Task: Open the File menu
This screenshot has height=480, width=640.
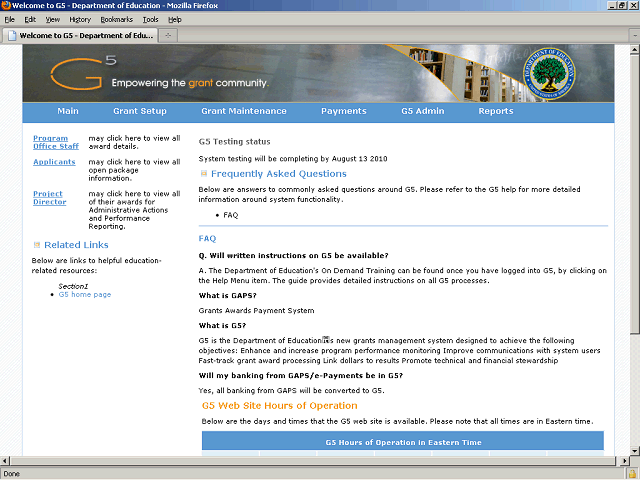Action: pyautogui.click(x=9, y=20)
